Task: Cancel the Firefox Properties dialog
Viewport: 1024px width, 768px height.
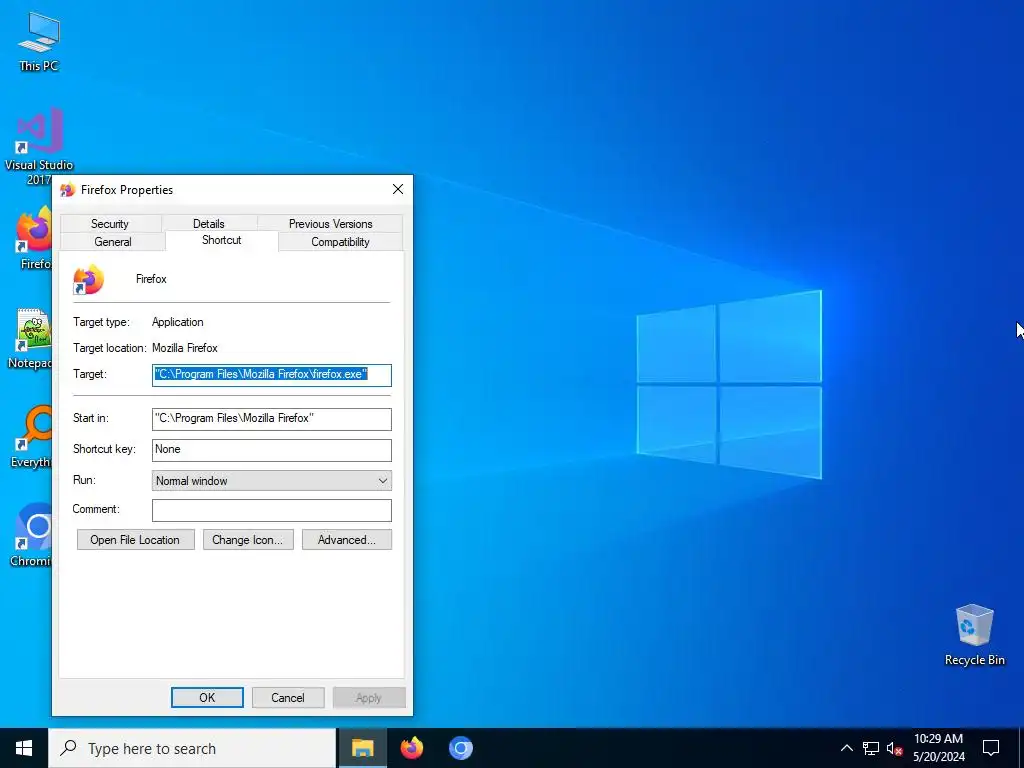Action: pos(288,697)
